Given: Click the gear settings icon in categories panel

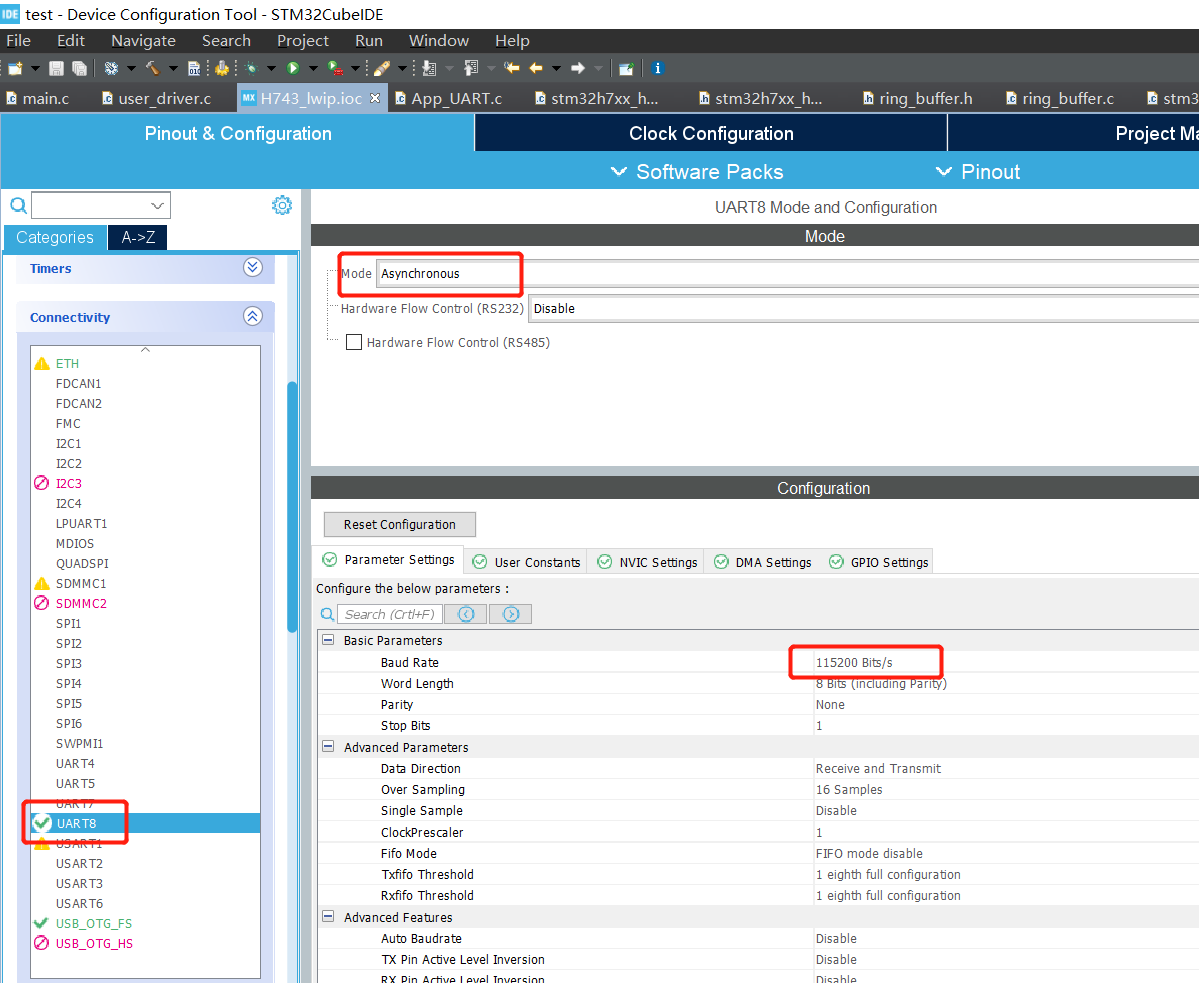Looking at the screenshot, I should coord(282,205).
